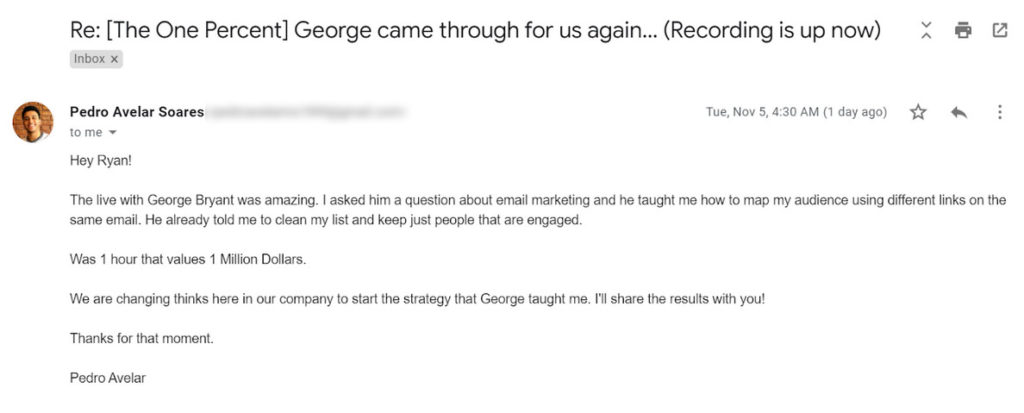1024x413 pixels.
Task: Click the blurred sender email address
Action: pos(305,111)
